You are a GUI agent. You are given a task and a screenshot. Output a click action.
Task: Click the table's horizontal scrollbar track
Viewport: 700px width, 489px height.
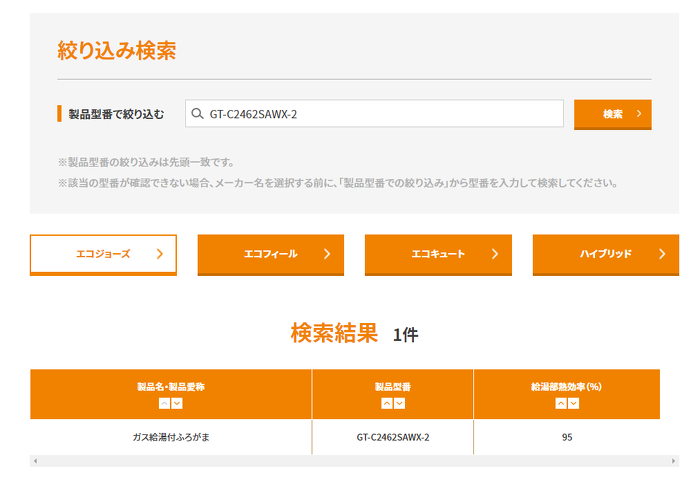(350, 461)
